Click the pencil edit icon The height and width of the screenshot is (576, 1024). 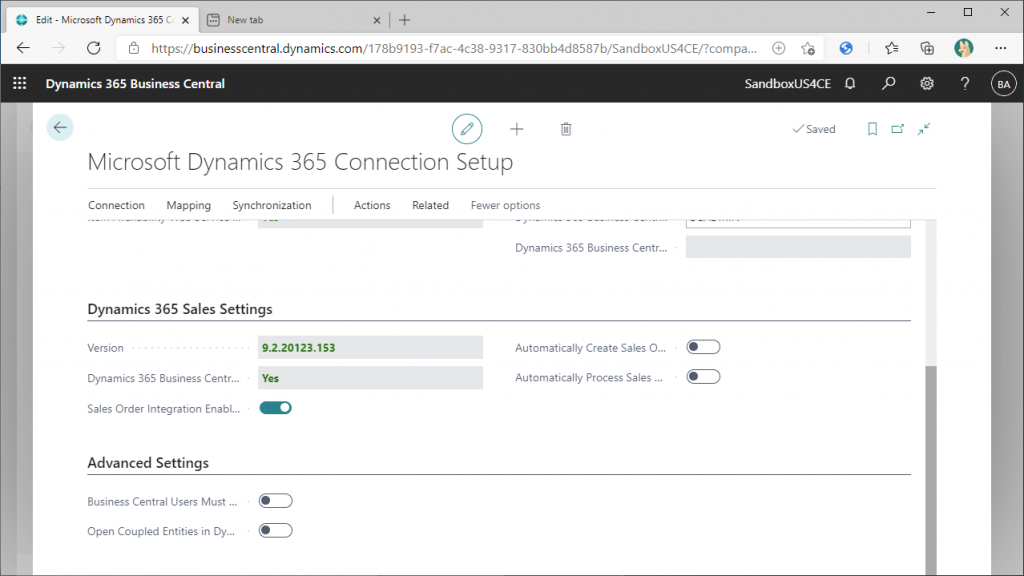[467, 129]
